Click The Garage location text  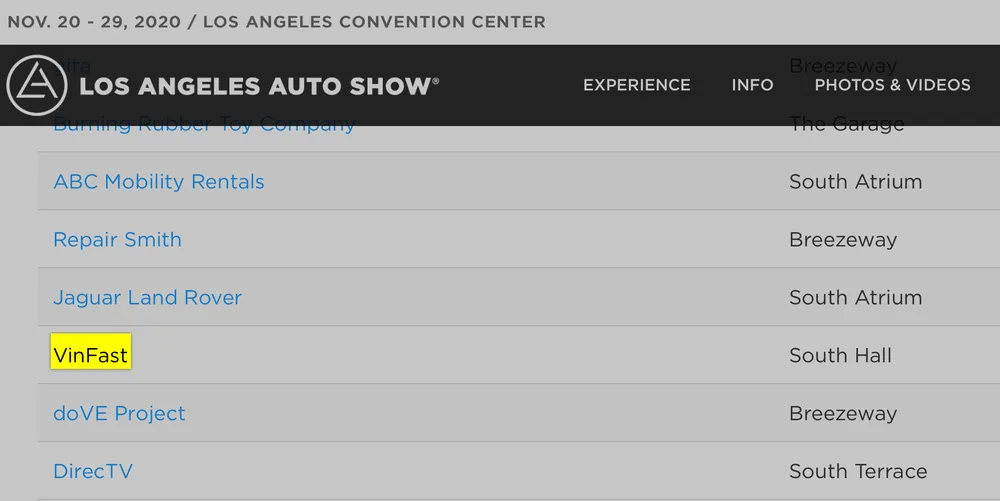tap(846, 130)
